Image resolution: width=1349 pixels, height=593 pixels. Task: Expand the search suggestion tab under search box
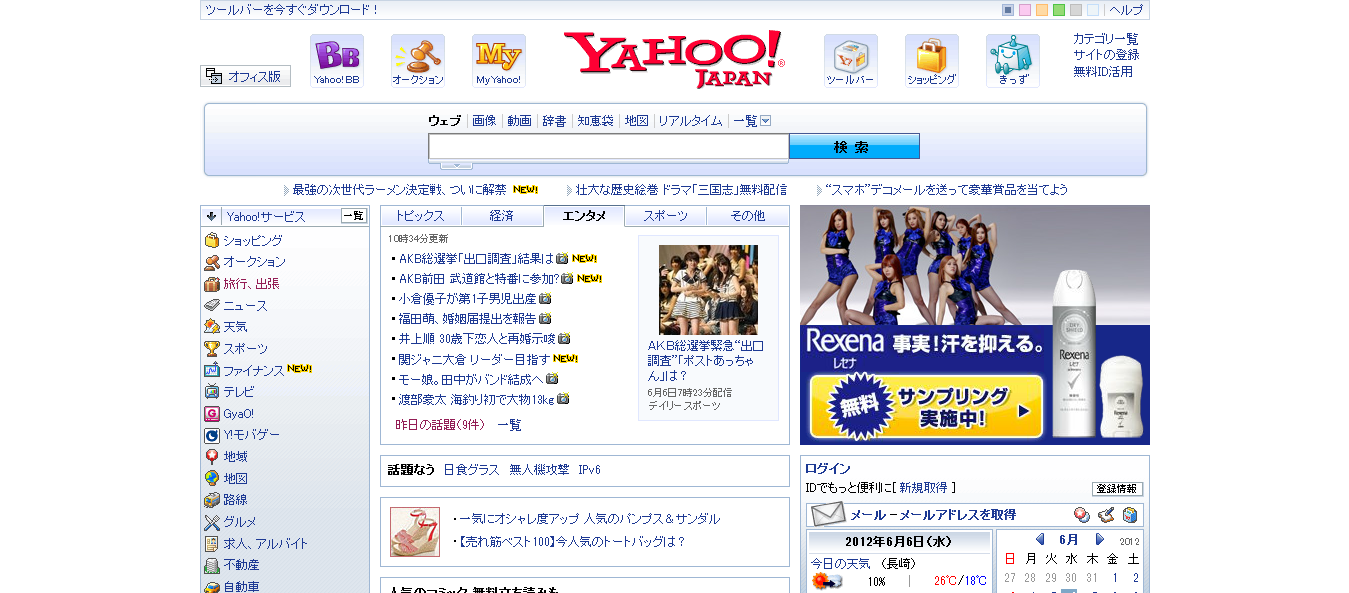tap(456, 165)
